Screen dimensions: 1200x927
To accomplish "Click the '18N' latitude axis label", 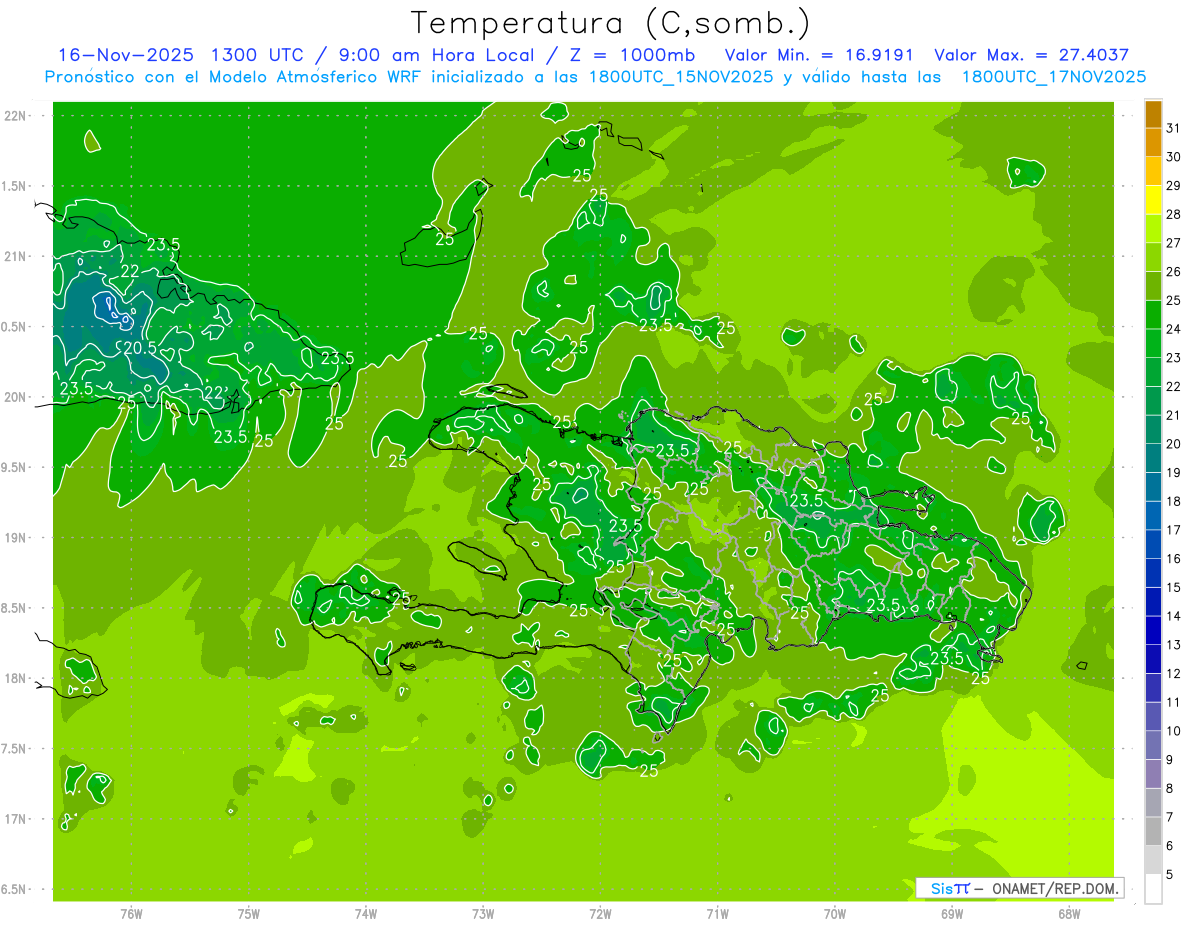I will tap(16, 678).
